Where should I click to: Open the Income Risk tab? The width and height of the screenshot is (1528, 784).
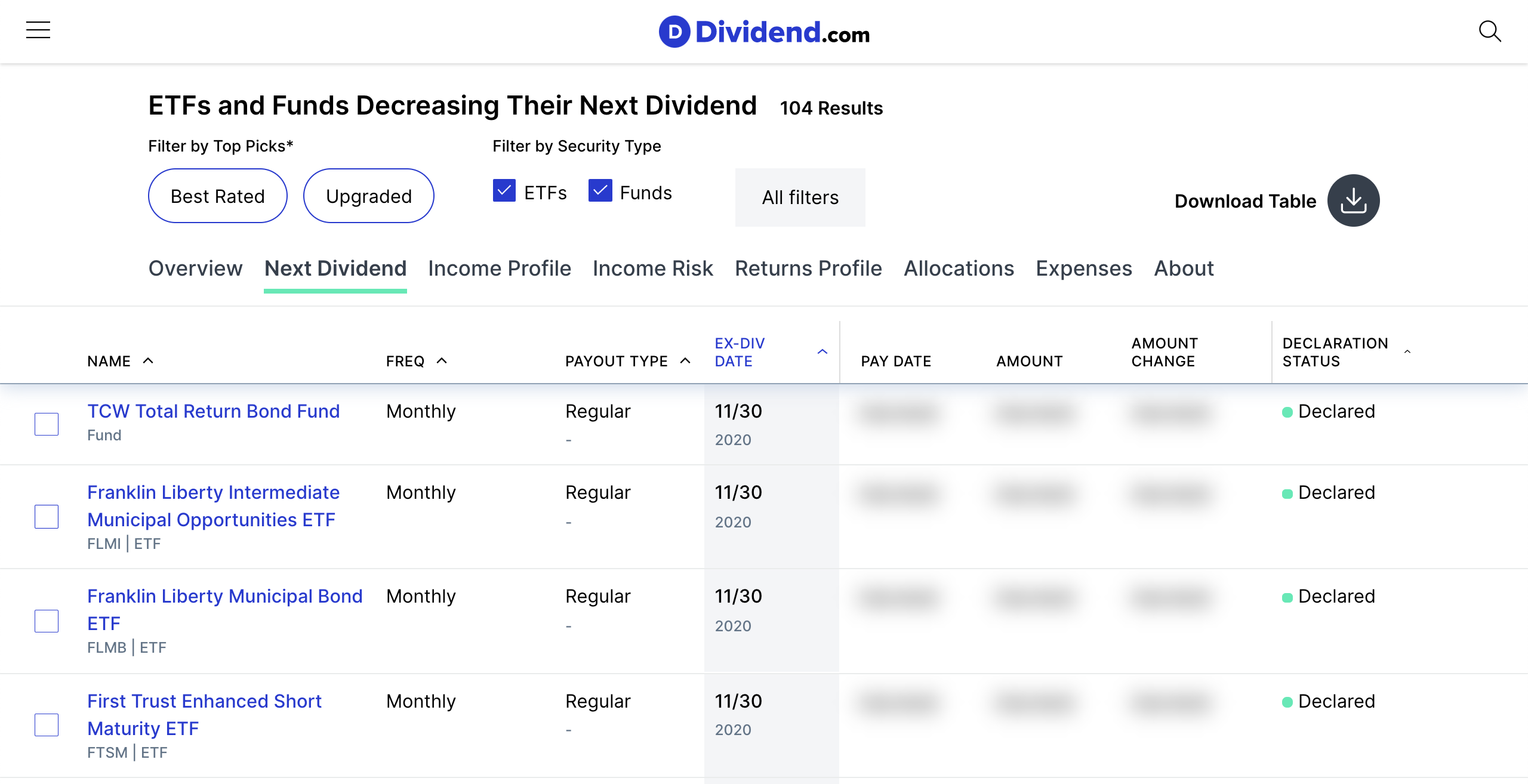pos(653,268)
